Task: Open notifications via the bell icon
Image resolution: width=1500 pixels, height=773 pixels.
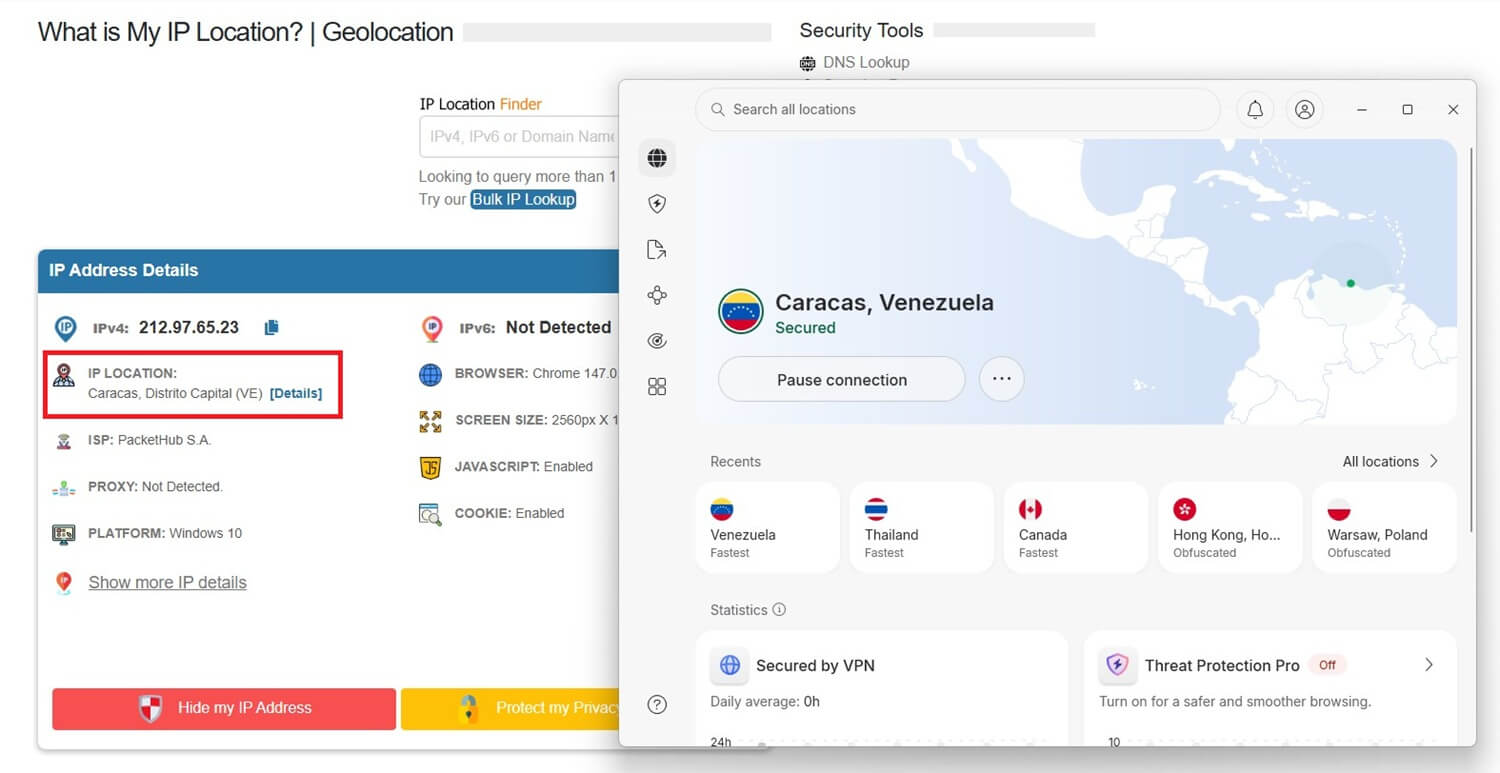Action: pos(1255,109)
